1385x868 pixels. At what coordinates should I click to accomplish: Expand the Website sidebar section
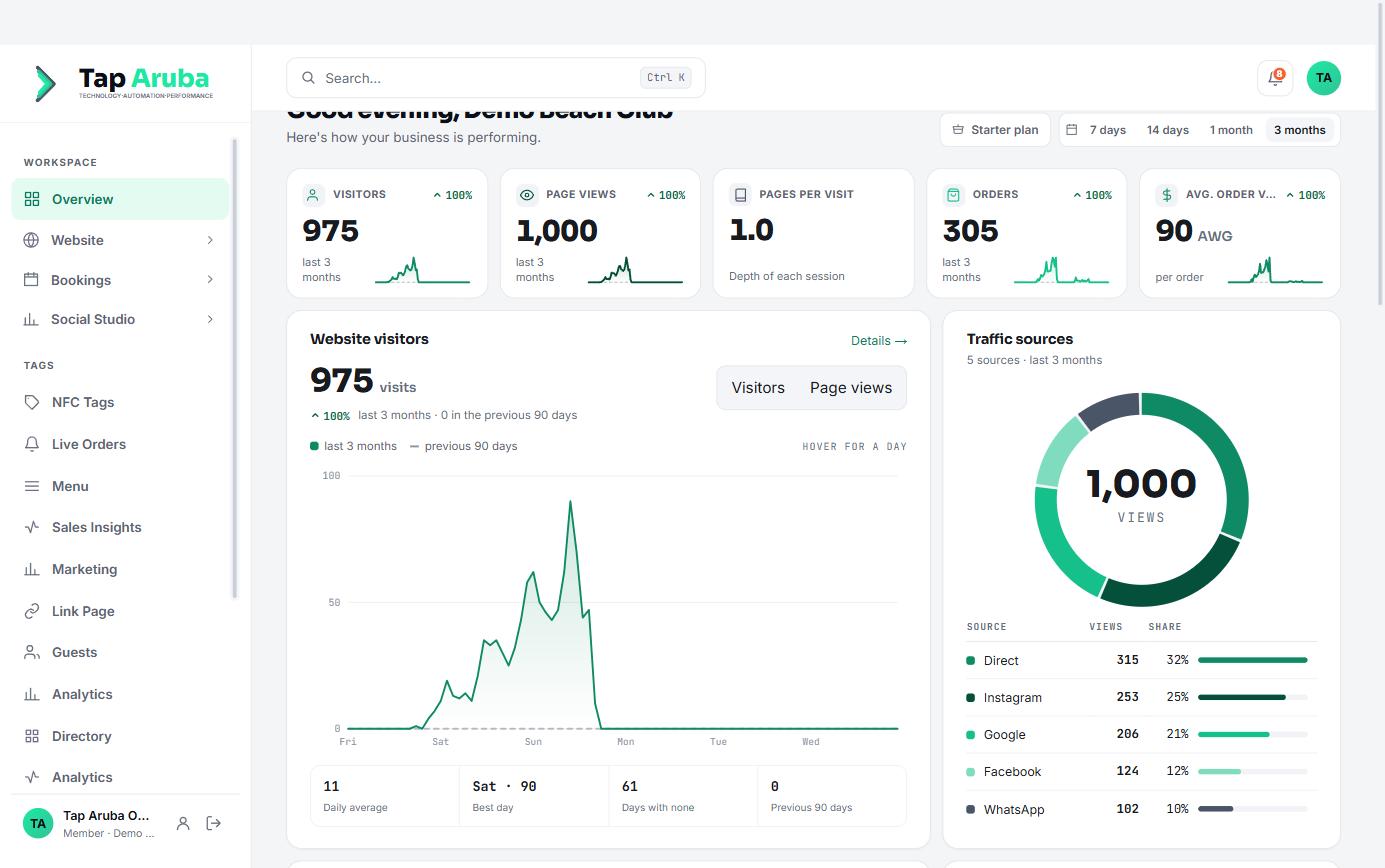click(x=120, y=240)
